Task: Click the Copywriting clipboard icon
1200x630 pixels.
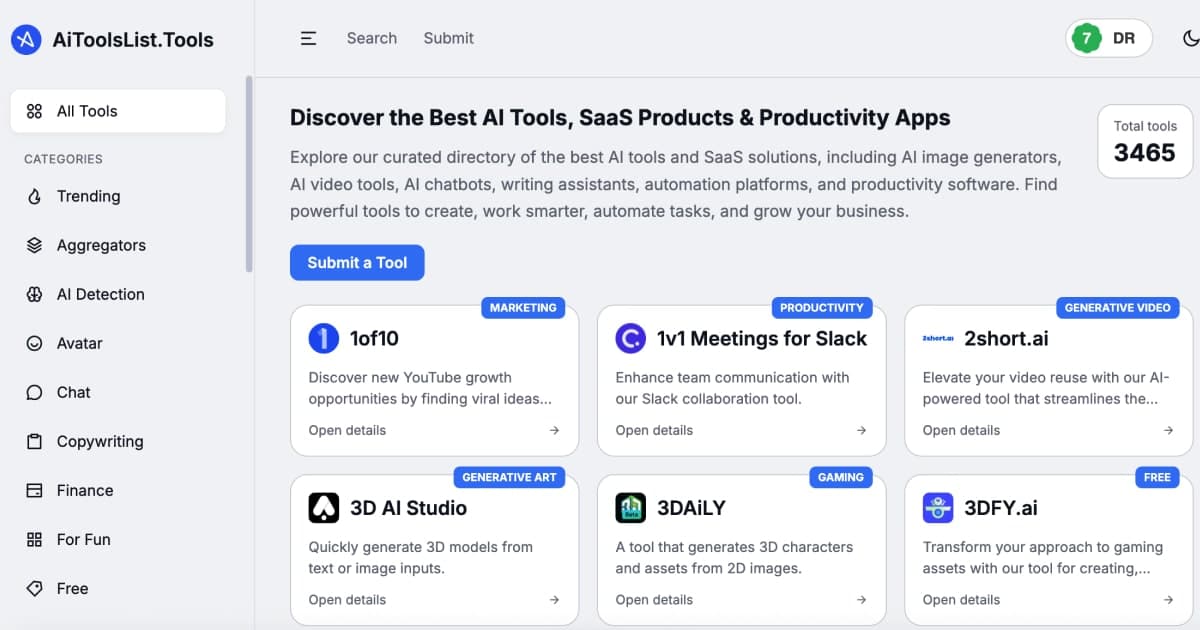Action: click(x=35, y=441)
